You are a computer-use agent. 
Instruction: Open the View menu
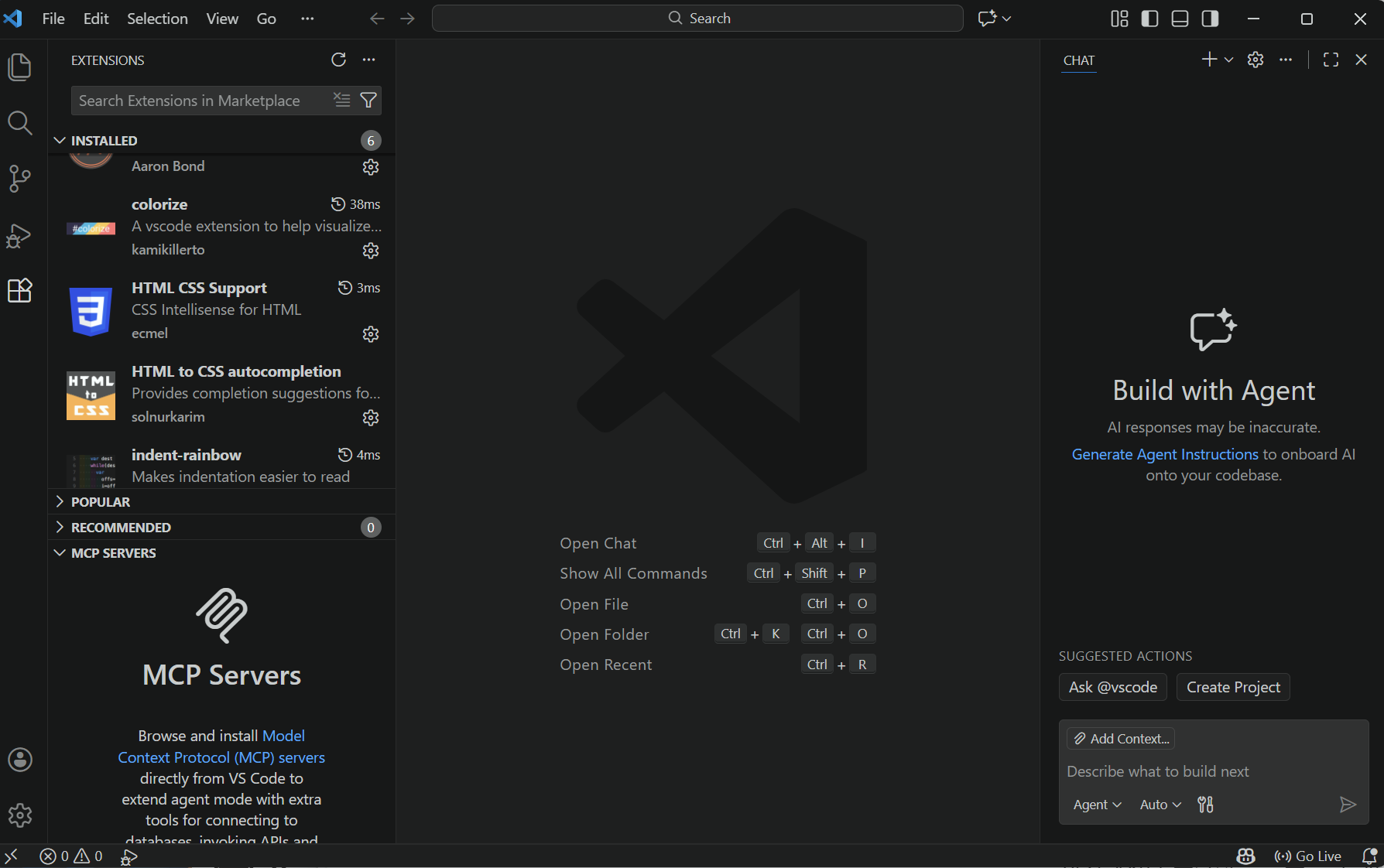pos(222,19)
